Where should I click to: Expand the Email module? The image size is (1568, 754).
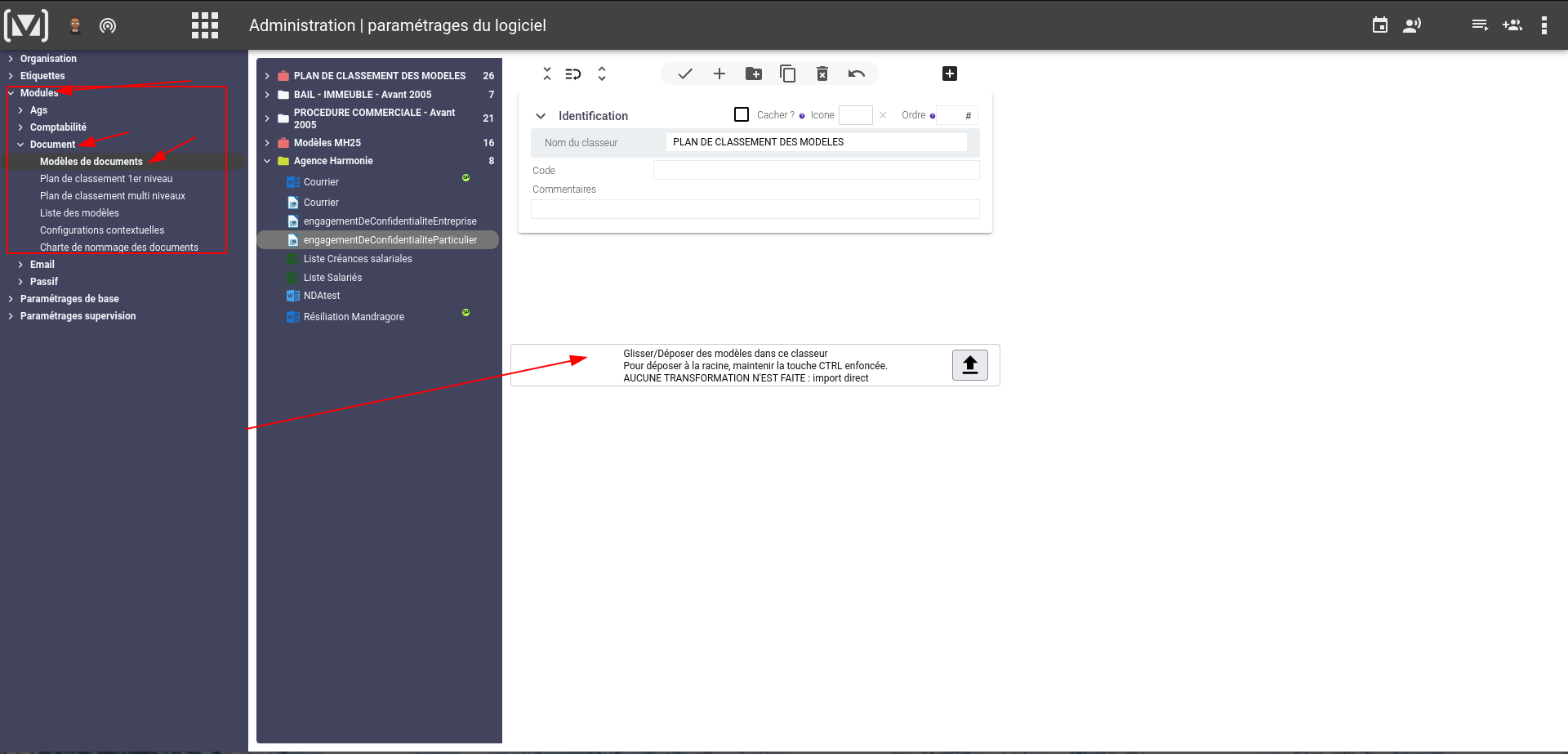(20, 265)
